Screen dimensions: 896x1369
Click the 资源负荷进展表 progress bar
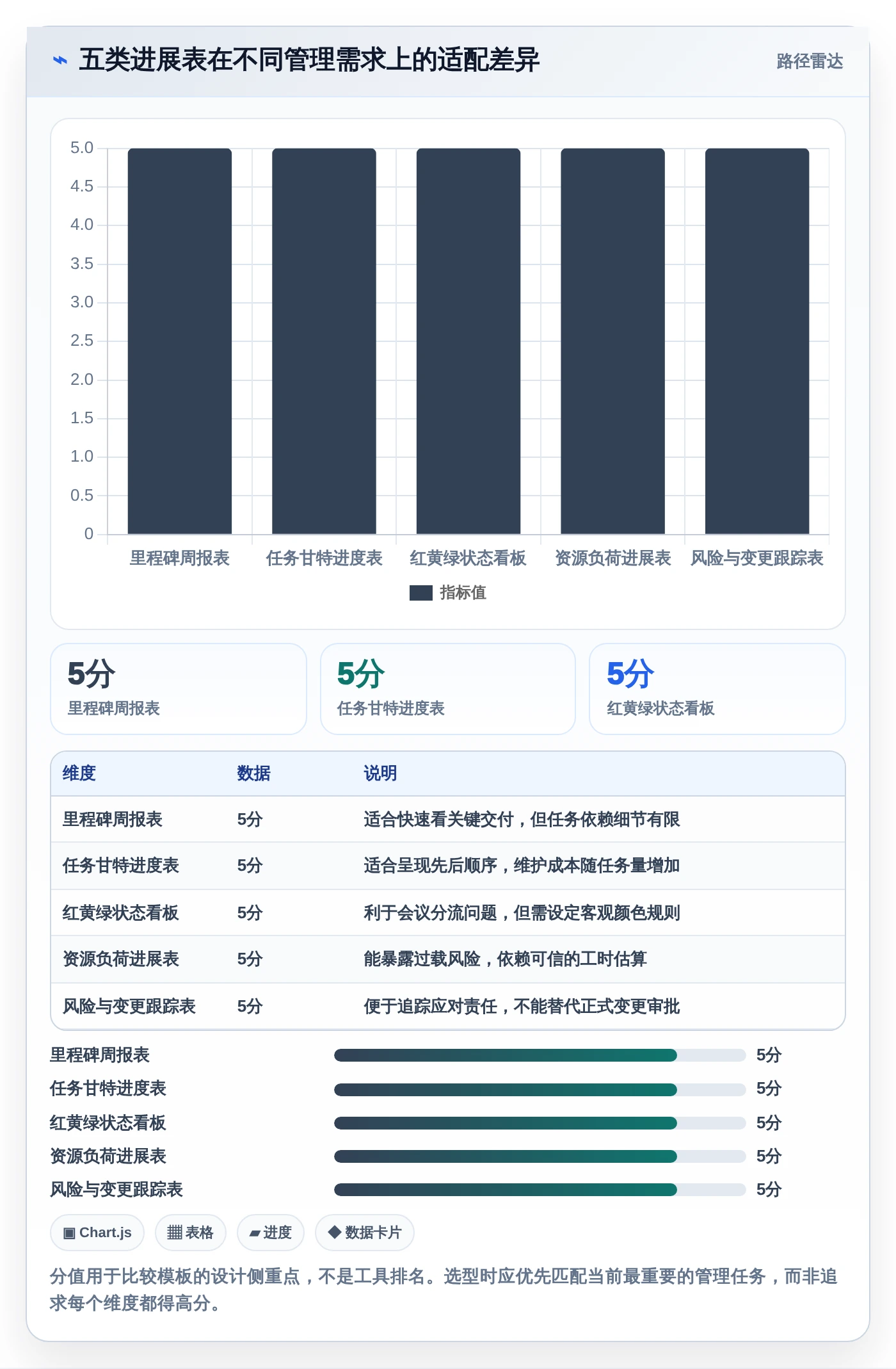pos(540,1156)
